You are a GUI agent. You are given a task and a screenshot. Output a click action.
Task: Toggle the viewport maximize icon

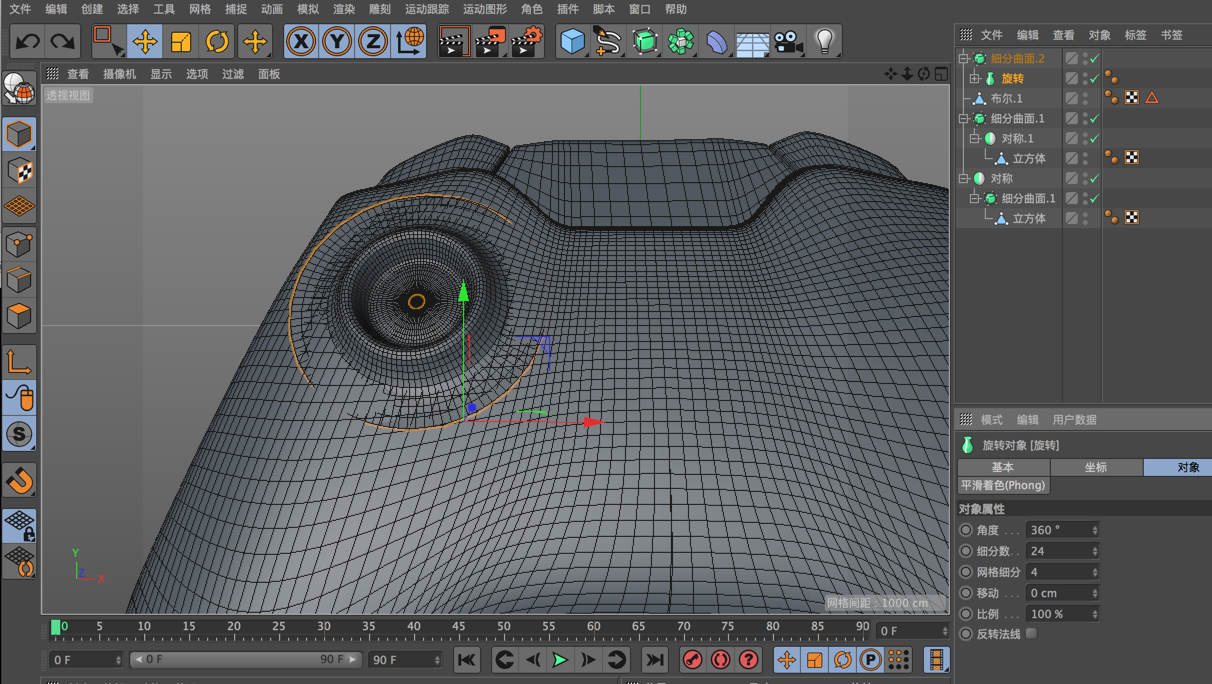[x=941, y=74]
